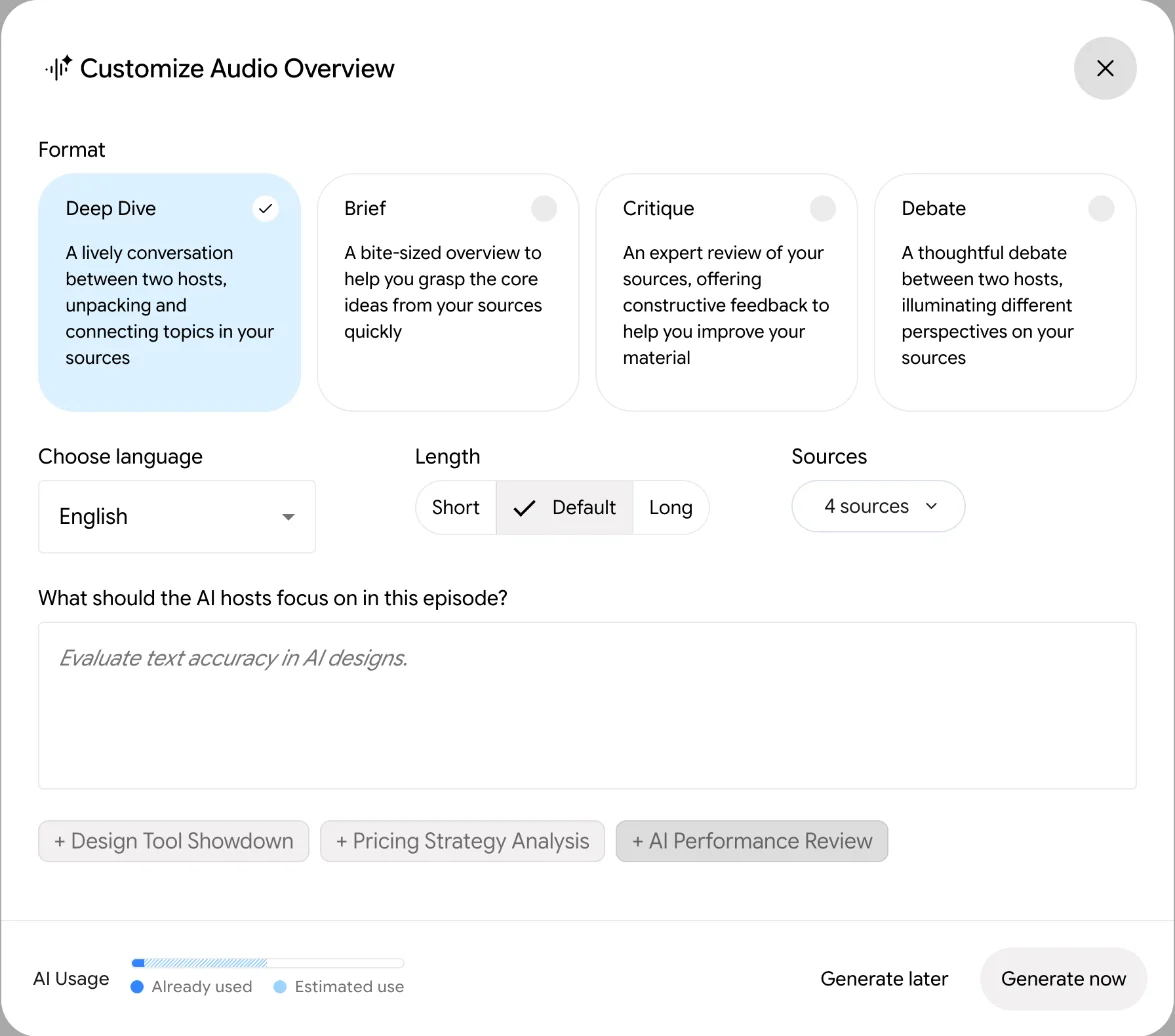
Task: Add the Pricing Strategy Analysis suggestion
Action: pos(462,841)
